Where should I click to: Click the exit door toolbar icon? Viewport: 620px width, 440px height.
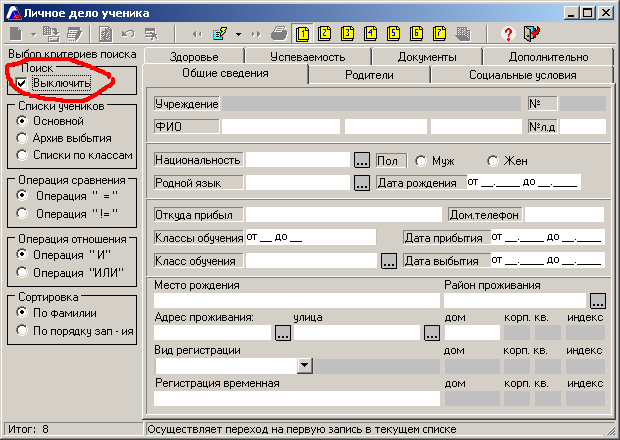coord(531,34)
